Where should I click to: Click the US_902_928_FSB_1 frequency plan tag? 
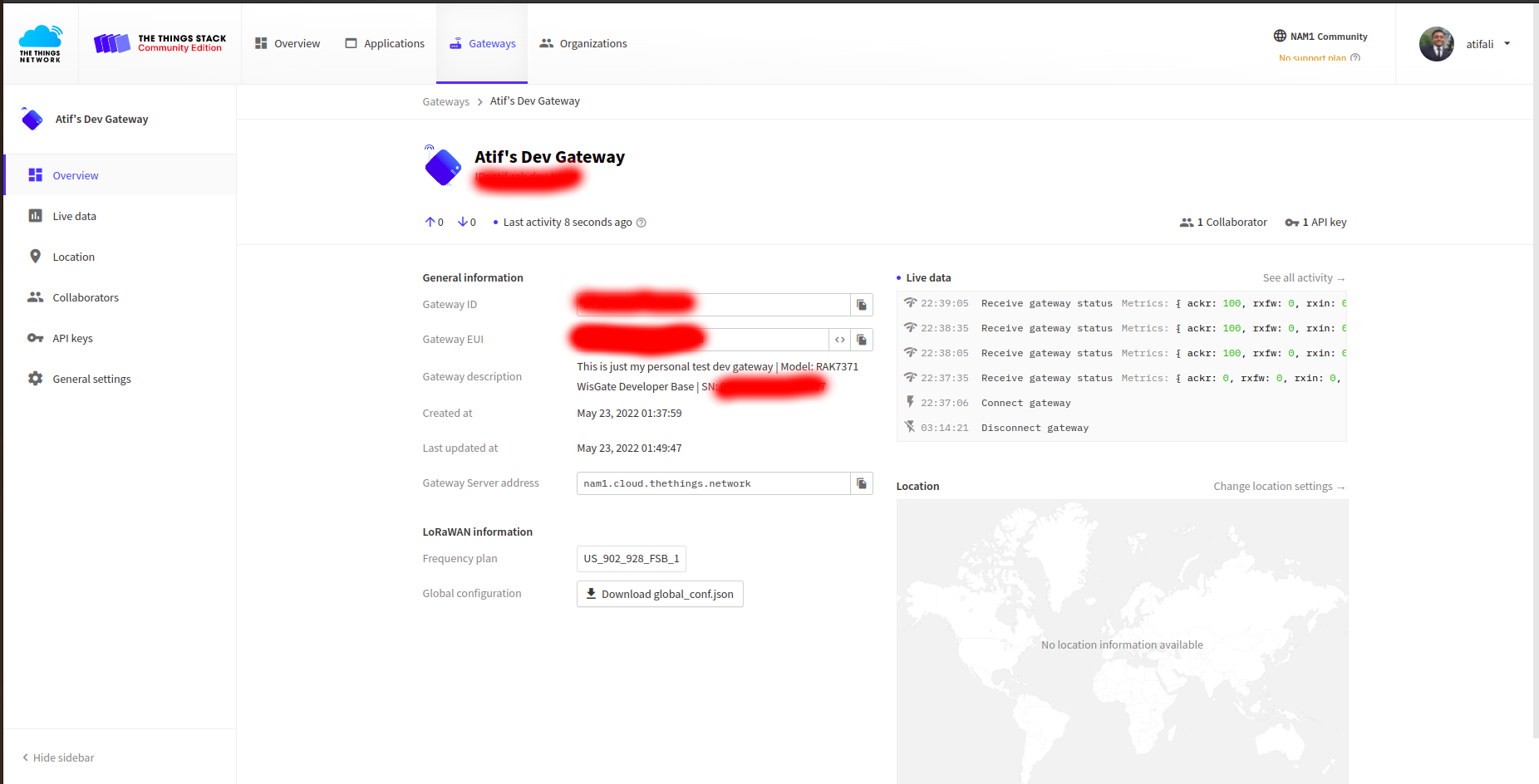632,558
